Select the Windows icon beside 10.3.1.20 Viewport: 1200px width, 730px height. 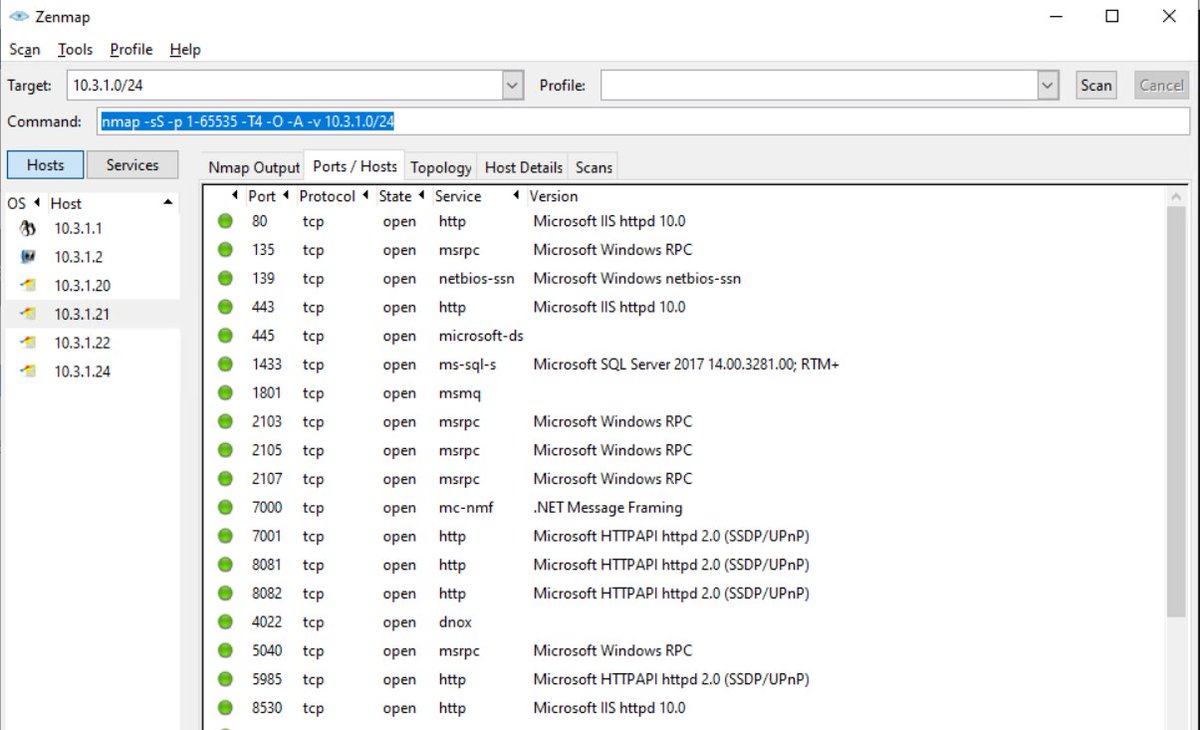coord(28,285)
